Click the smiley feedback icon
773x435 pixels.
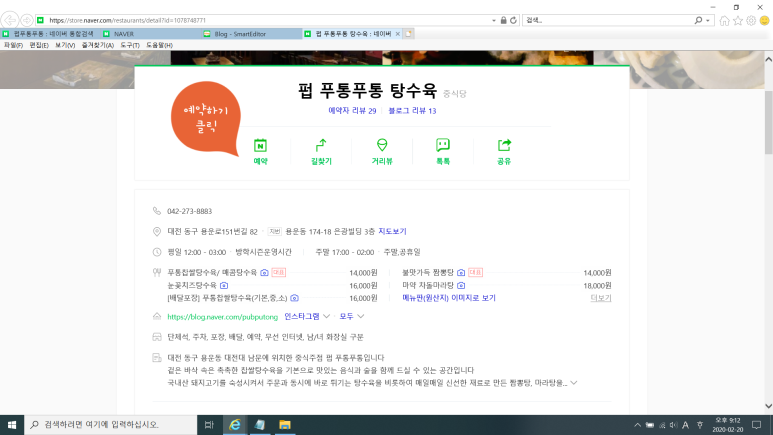pyautogui.click(x=764, y=21)
